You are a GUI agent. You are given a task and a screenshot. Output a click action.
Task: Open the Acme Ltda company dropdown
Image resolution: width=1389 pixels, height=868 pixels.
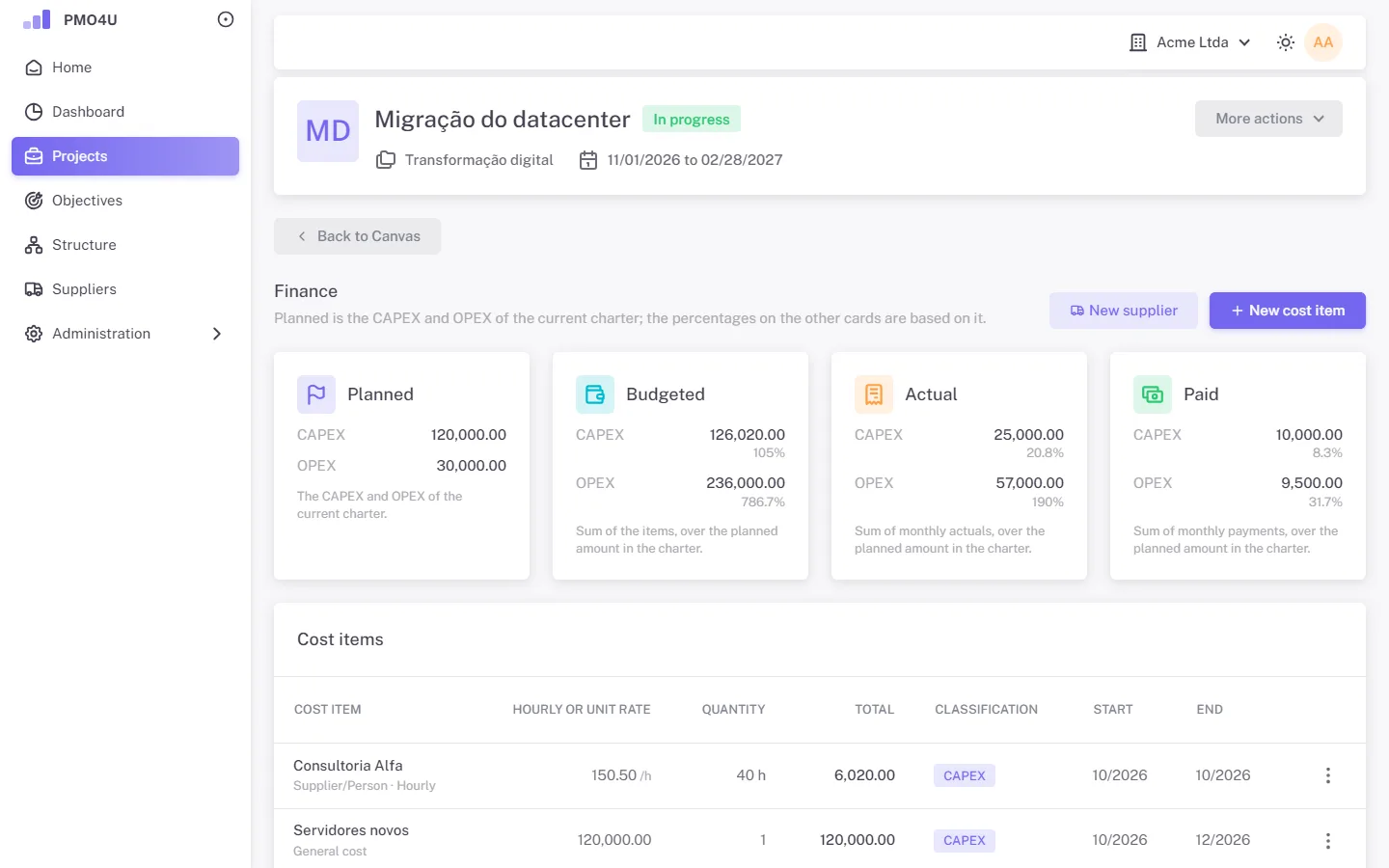[1190, 42]
